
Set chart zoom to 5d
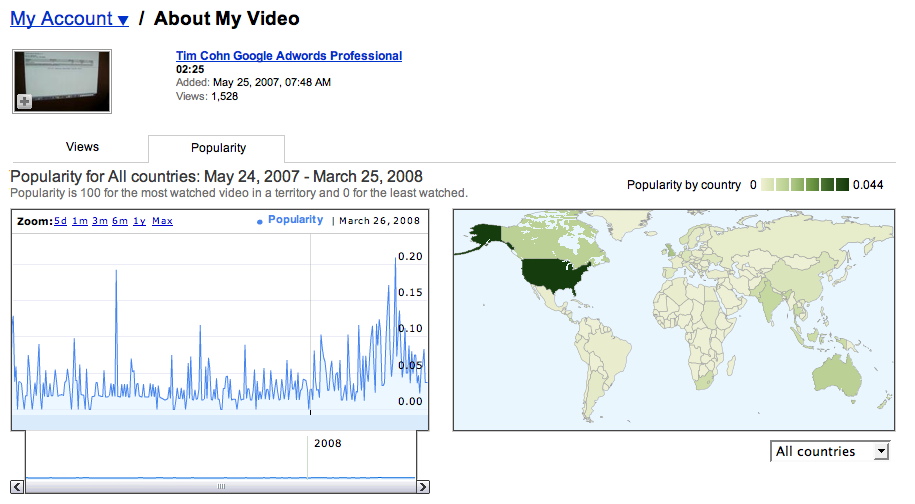[x=61, y=221]
